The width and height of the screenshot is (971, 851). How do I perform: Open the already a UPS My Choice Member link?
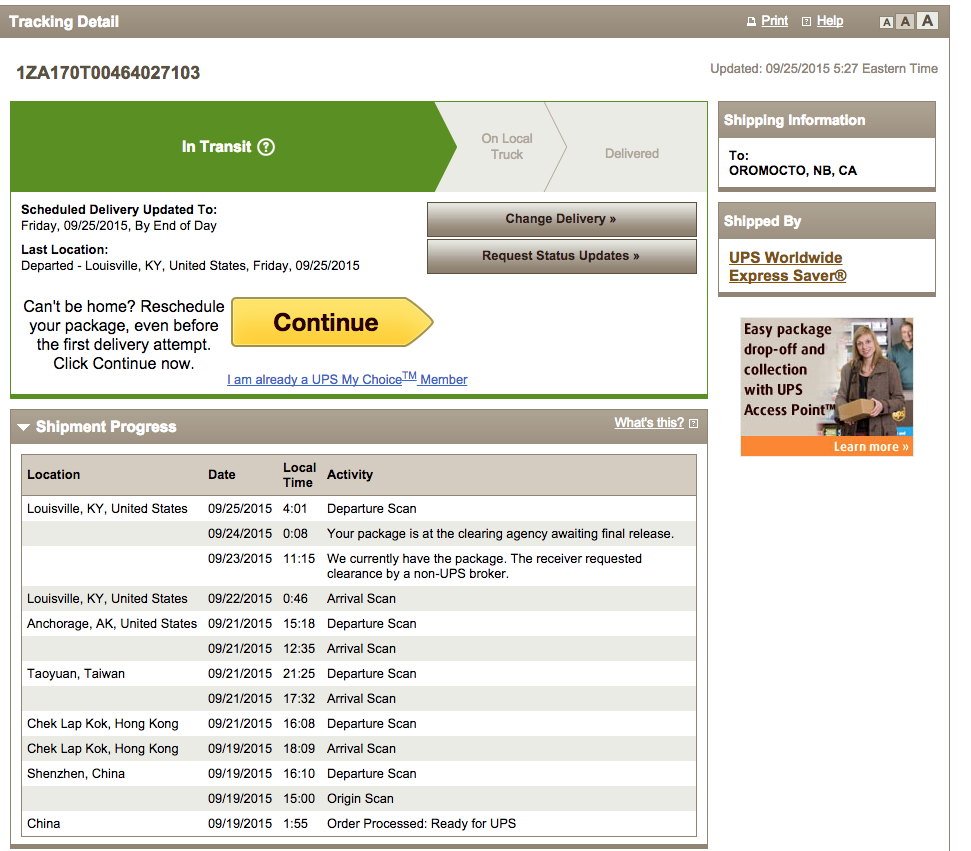click(347, 379)
